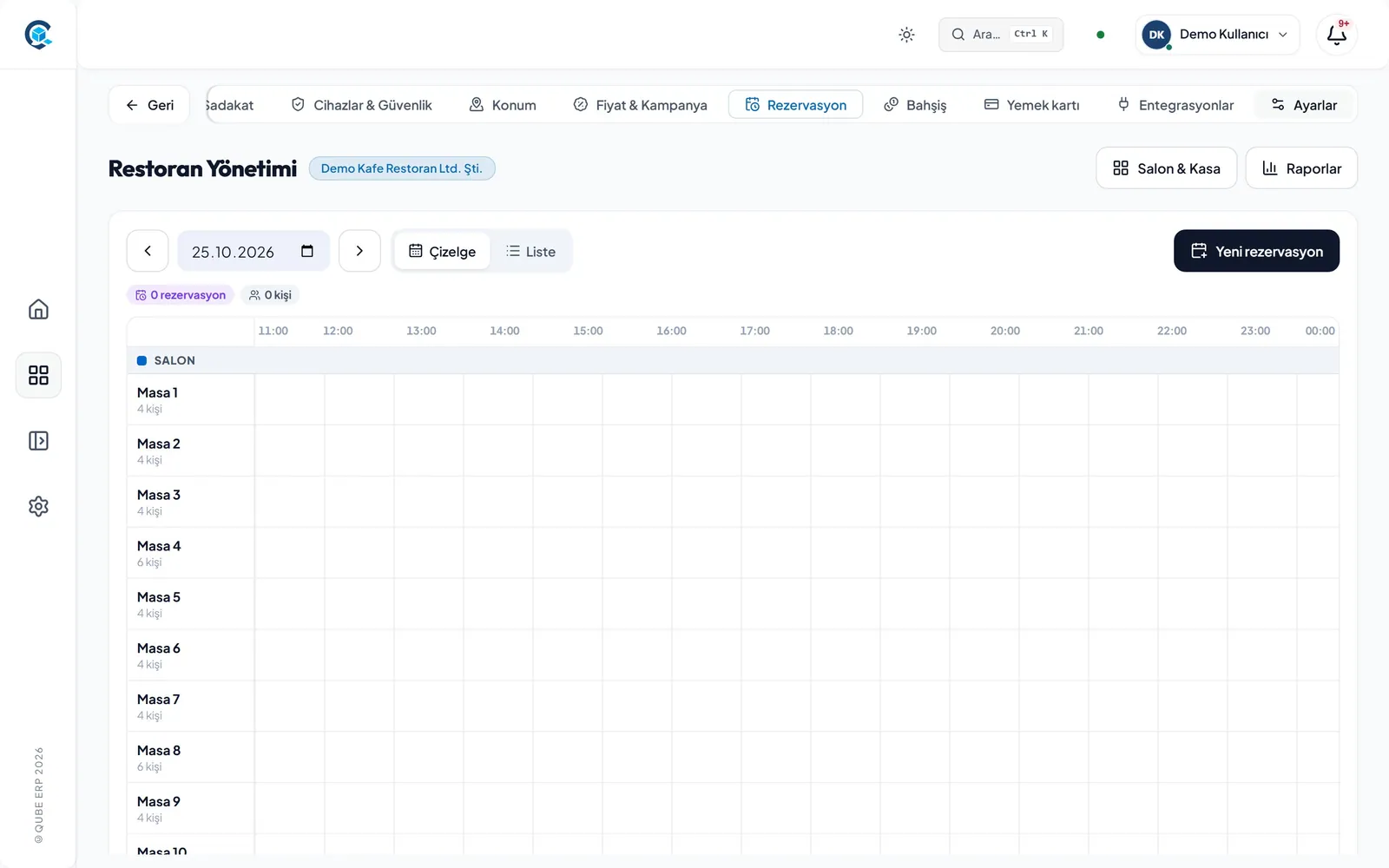Click the SALON section header
Image resolution: width=1389 pixels, height=868 pixels.
733,360
